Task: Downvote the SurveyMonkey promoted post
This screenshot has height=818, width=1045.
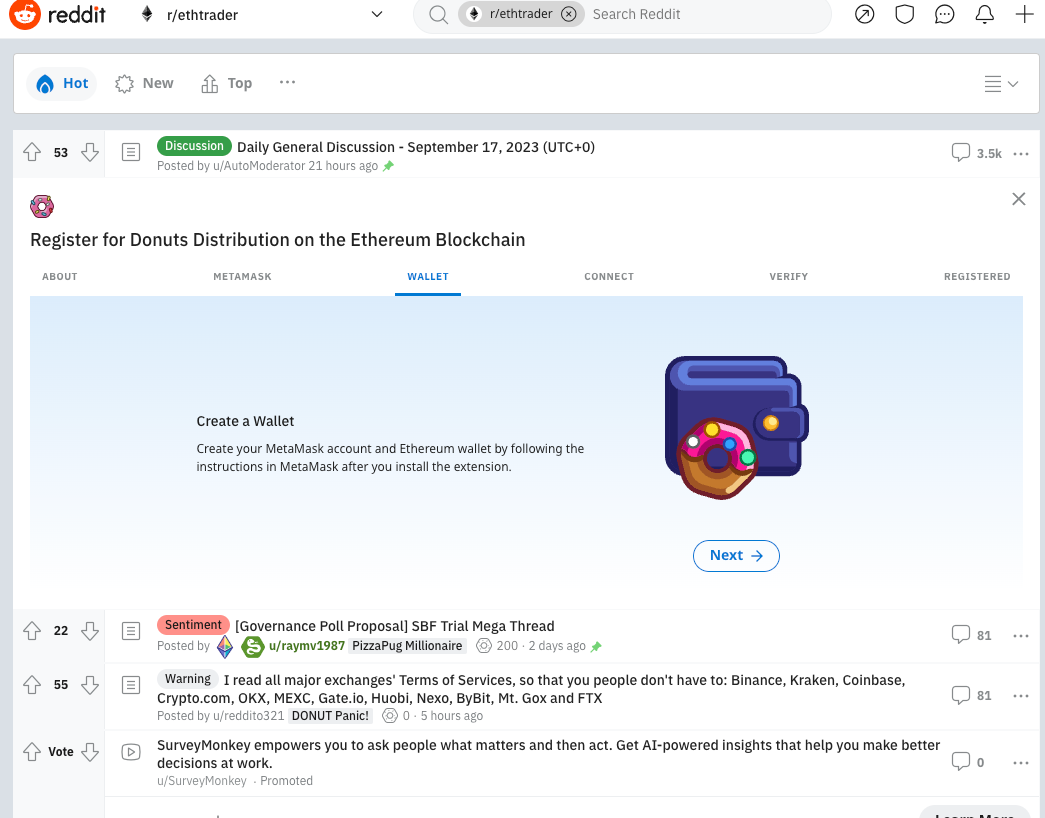Action: (x=90, y=752)
